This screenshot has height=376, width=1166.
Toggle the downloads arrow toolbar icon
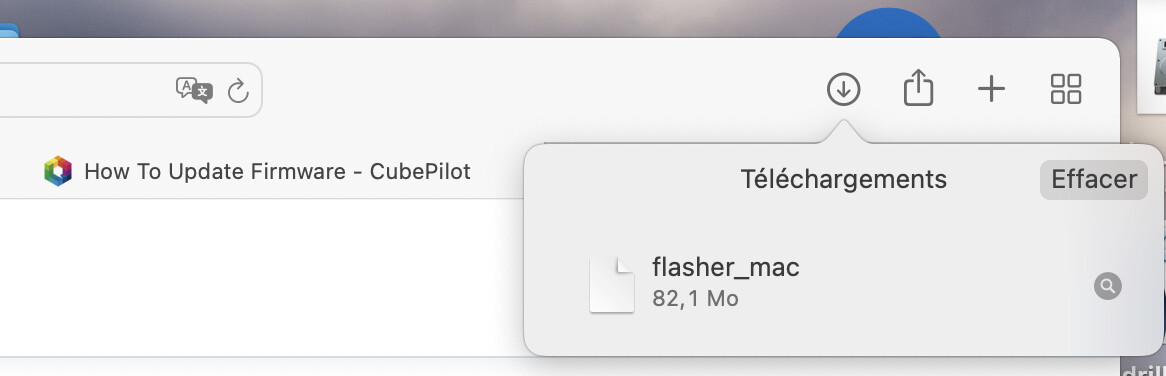(843, 89)
